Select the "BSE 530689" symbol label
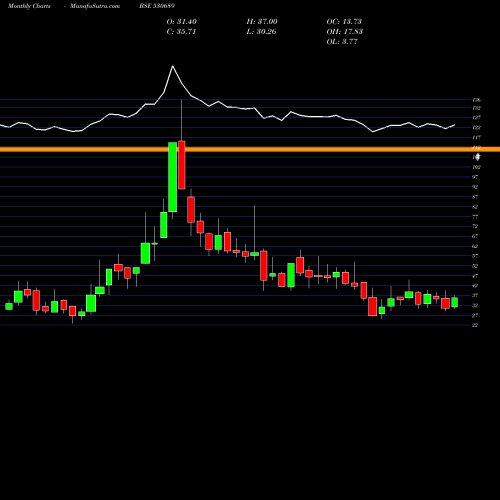 click(157, 6)
